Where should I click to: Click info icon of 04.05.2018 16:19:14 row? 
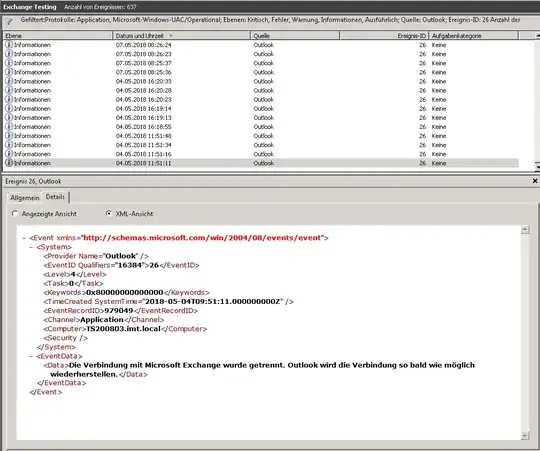pos(9,108)
